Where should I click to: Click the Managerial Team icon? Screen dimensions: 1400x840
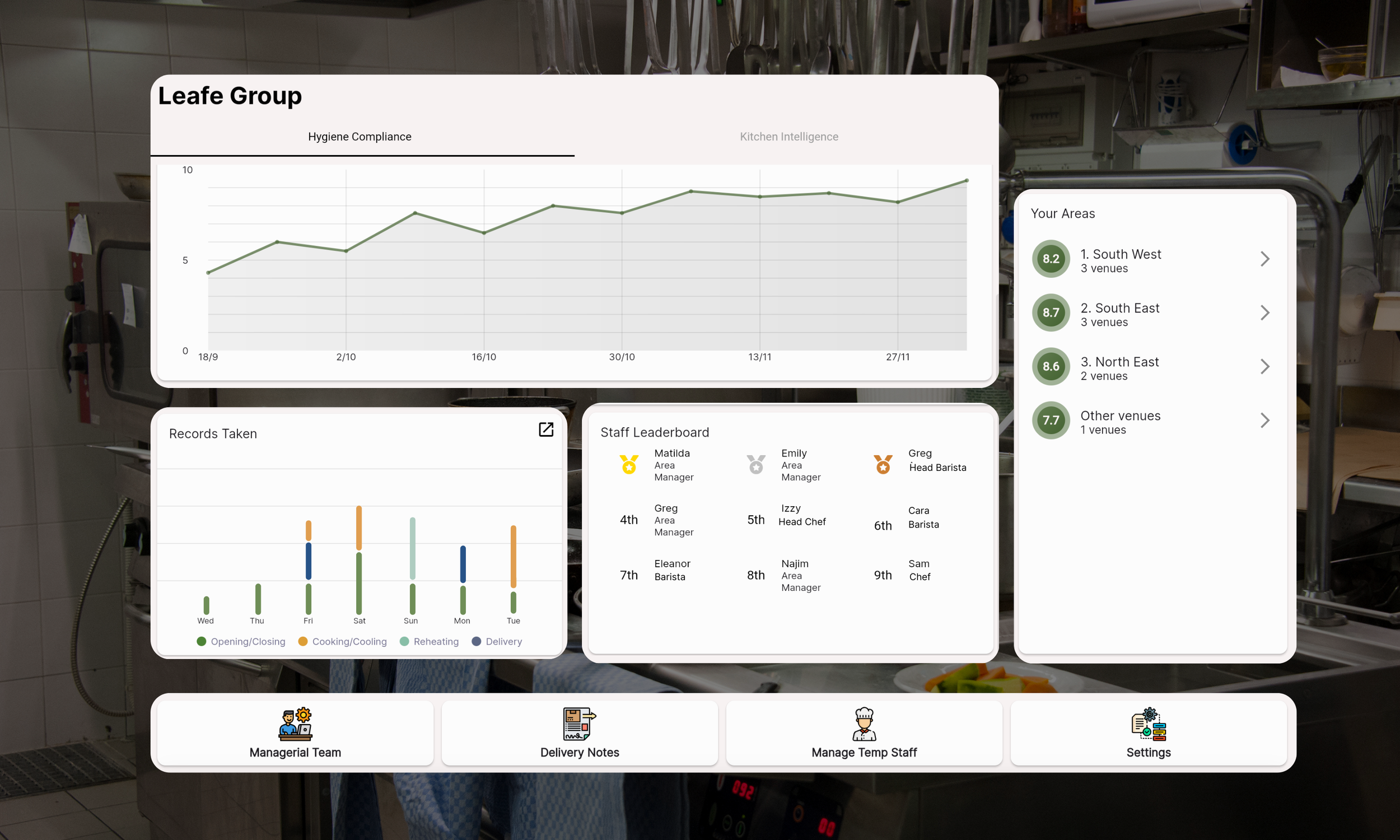295,724
